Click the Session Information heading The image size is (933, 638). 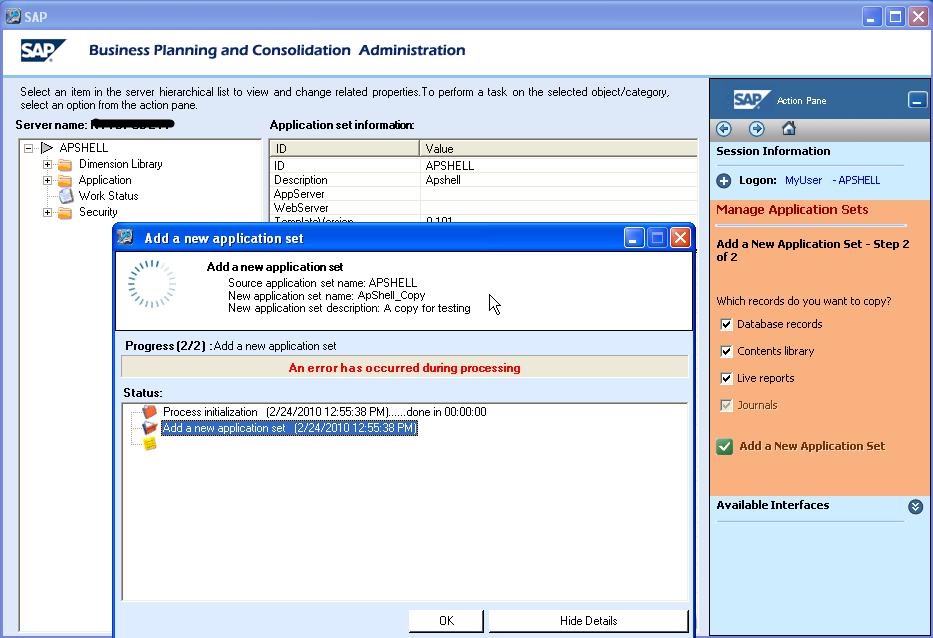tap(773, 151)
